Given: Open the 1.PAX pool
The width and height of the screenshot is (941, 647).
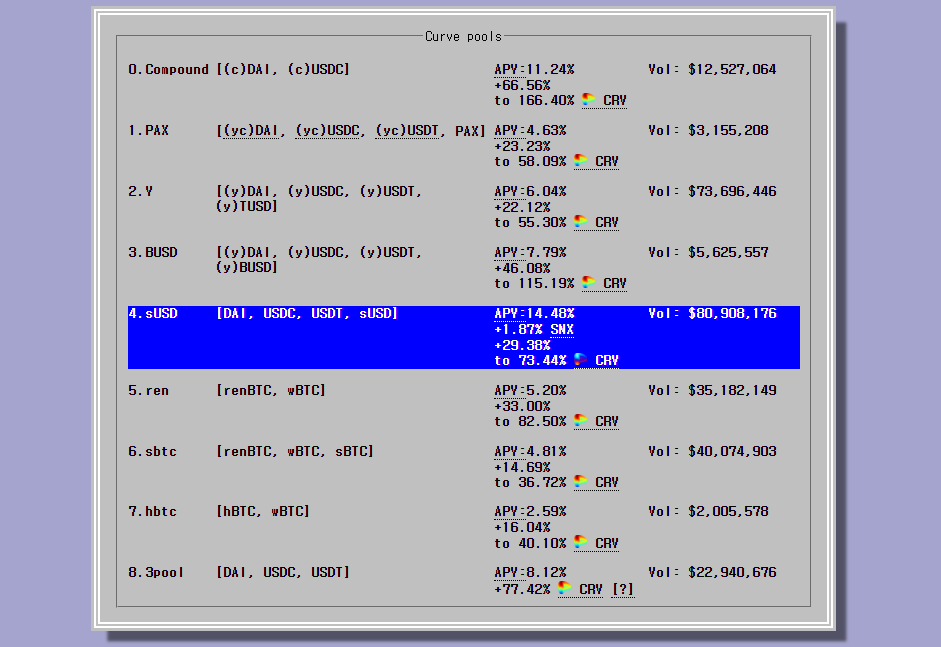Looking at the screenshot, I should pos(463,146).
